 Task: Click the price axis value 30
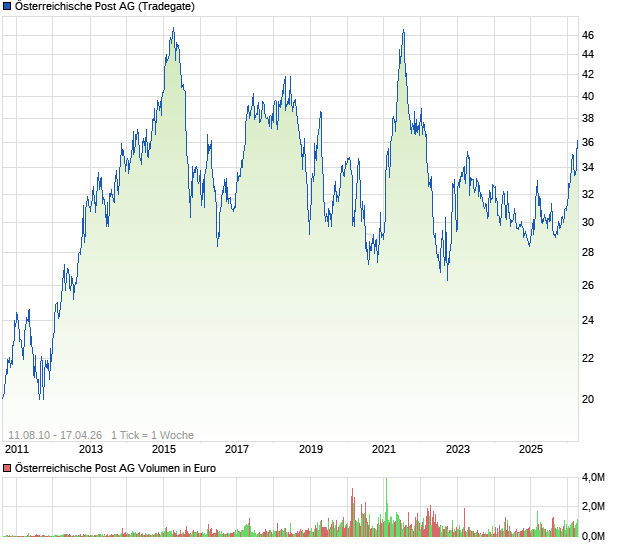[x=588, y=222]
